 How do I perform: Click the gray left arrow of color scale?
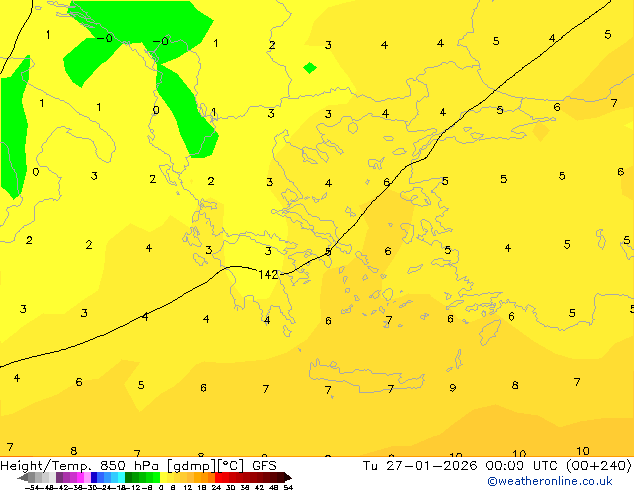23,477
